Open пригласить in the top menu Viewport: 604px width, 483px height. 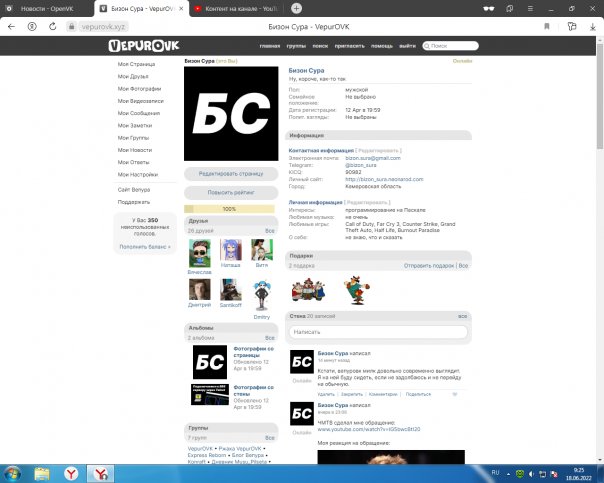(349, 46)
